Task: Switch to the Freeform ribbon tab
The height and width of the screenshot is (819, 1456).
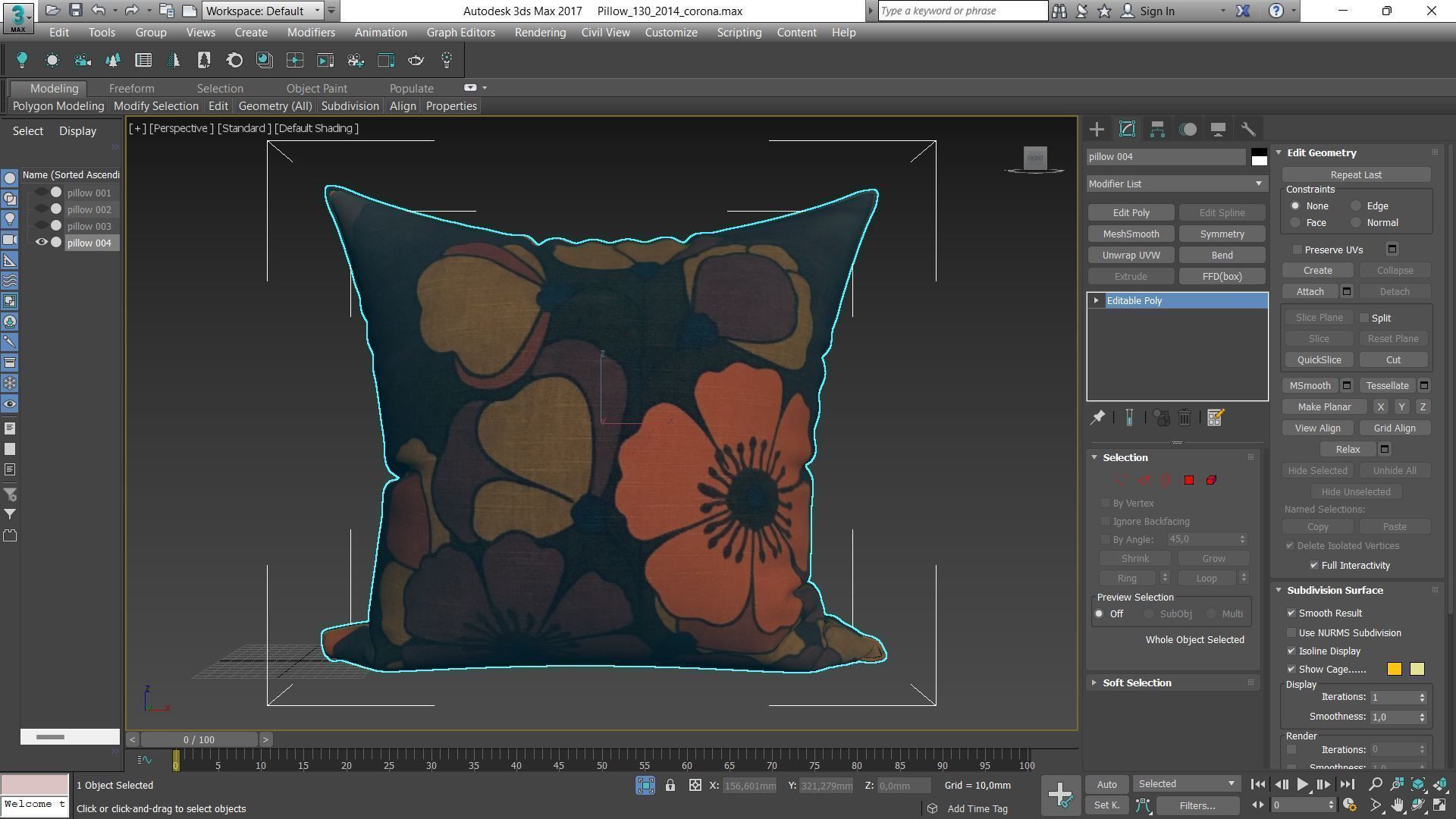Action: [x=131, y=88]
